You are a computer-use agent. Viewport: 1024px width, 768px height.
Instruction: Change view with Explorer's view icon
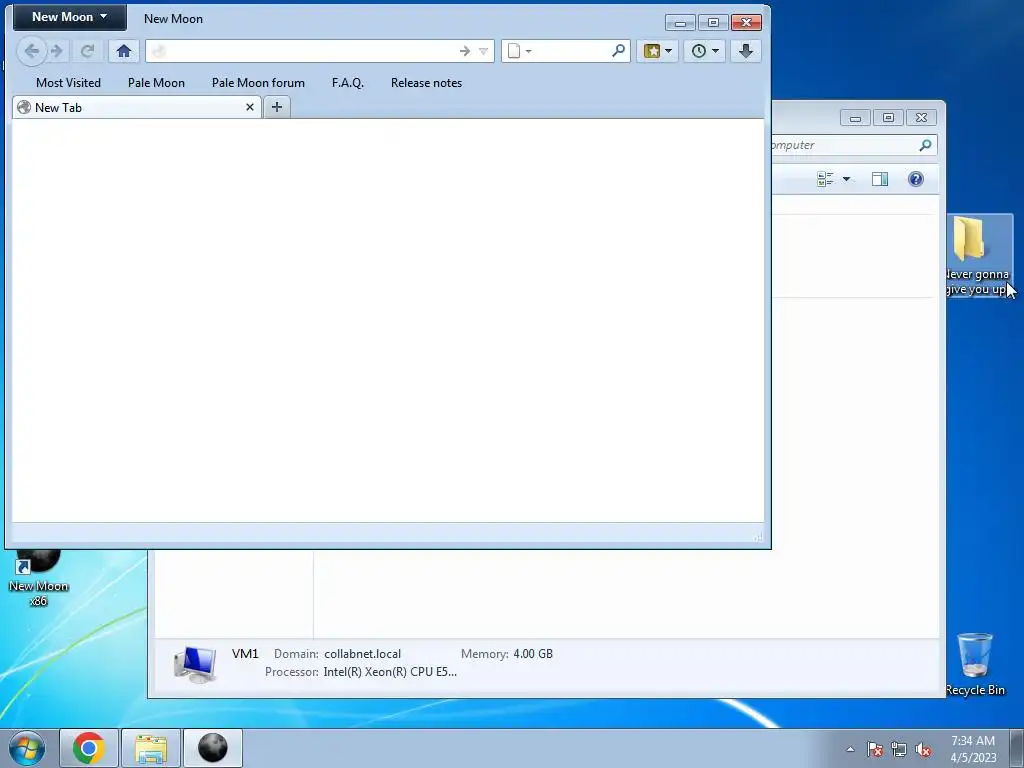[x=825, y=179]
